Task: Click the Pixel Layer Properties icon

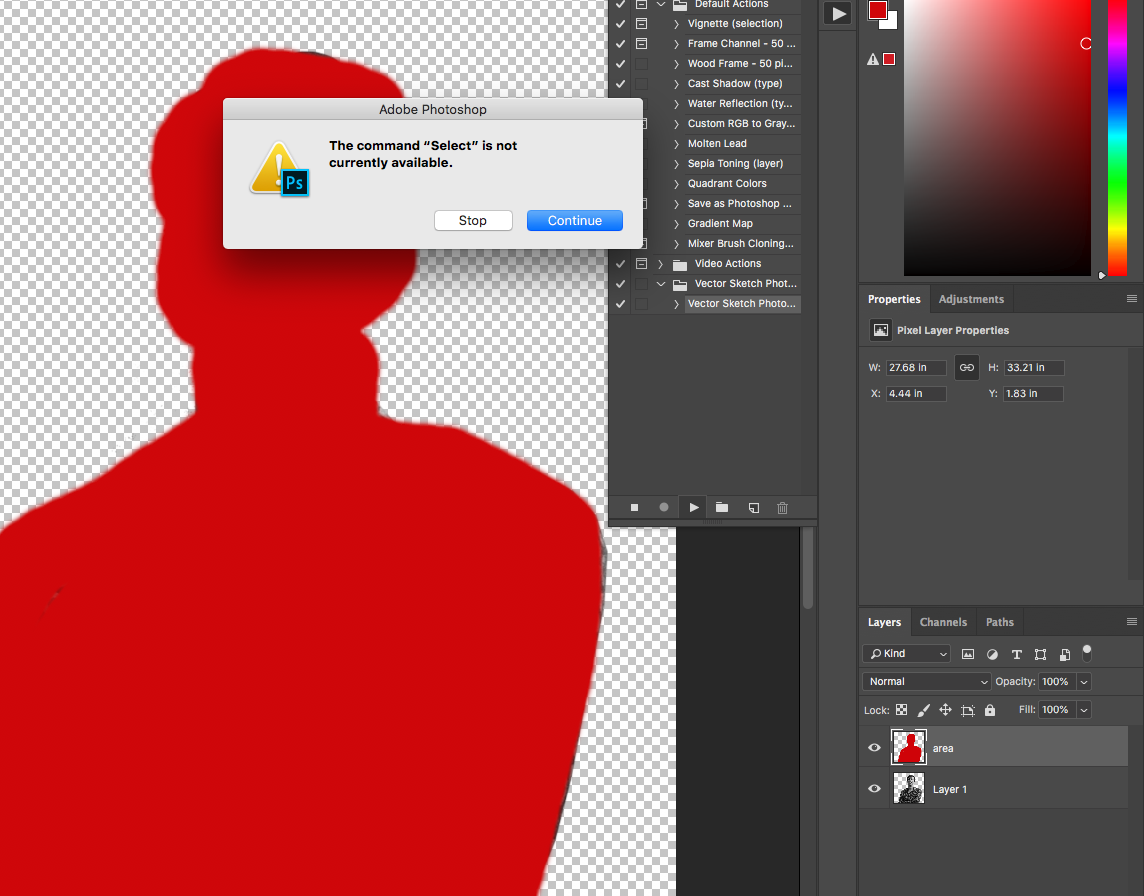Action: click(881, 331)
